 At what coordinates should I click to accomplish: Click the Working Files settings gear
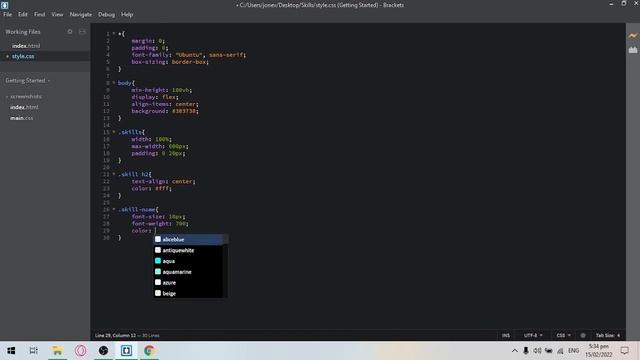pyautogui.click(x=70, y=31)
